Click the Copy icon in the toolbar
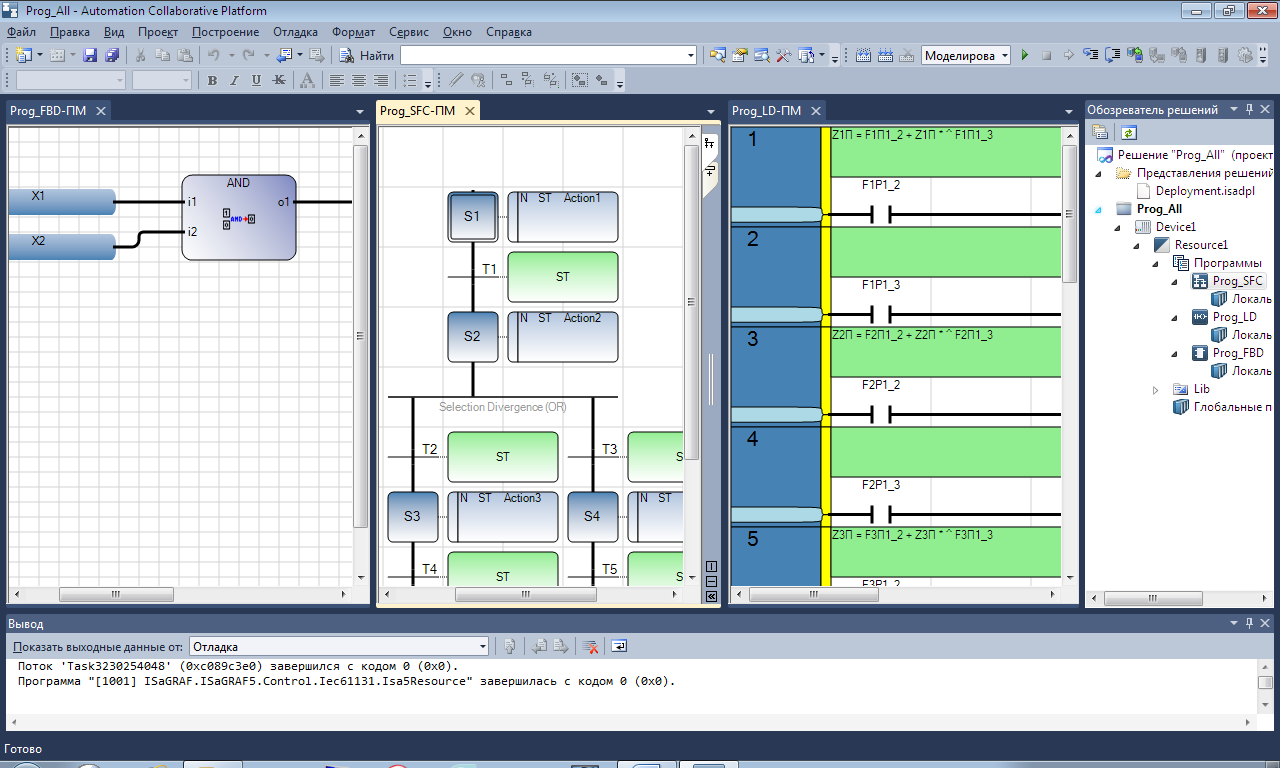 pos(162,55)
